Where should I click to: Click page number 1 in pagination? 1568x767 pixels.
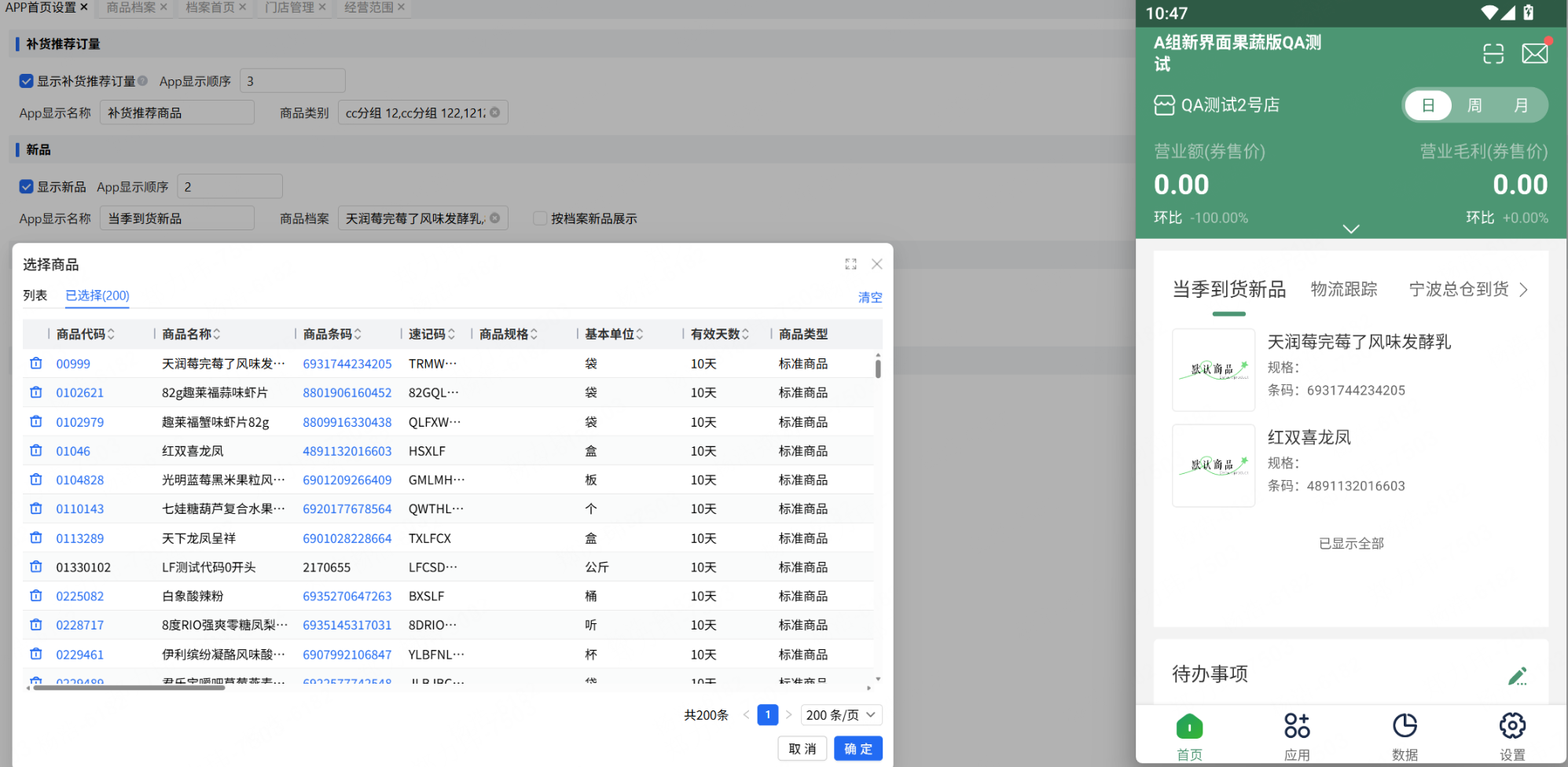[x=768, y=715]
